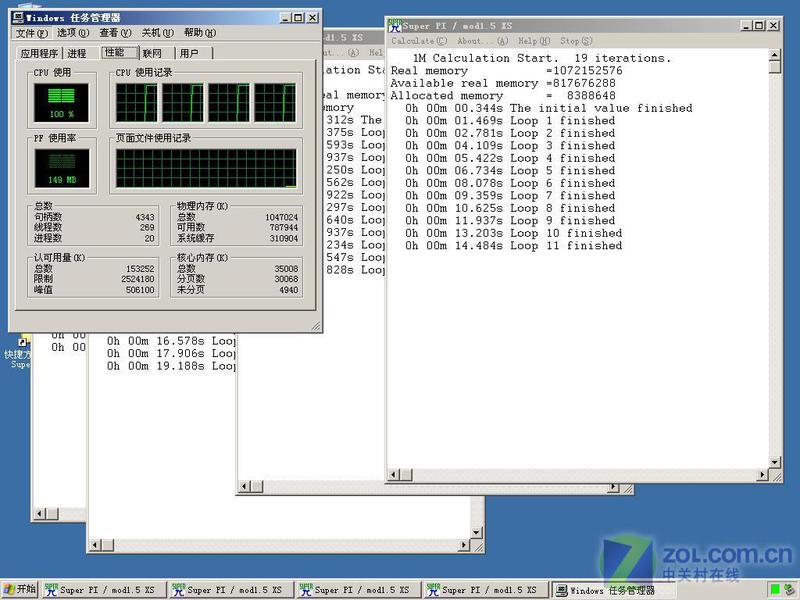Click the green CPU usage tray icon
Image resolution: width=800 pixels, height=600 pixels.
point(776,590)
